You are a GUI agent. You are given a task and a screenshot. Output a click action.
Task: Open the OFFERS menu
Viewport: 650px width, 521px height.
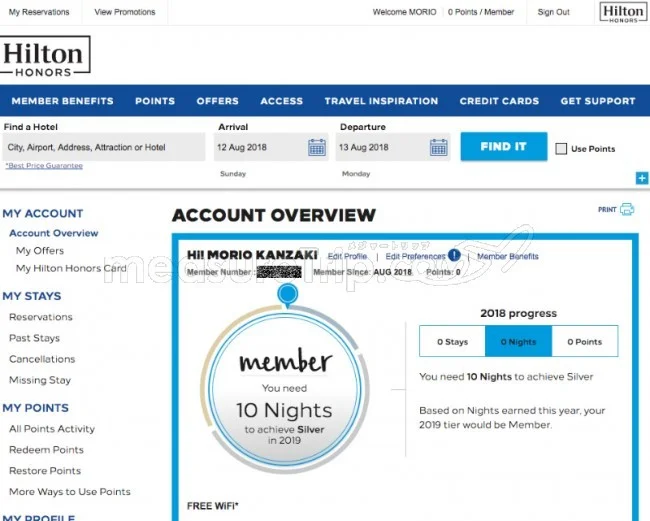tap(218, 101)
